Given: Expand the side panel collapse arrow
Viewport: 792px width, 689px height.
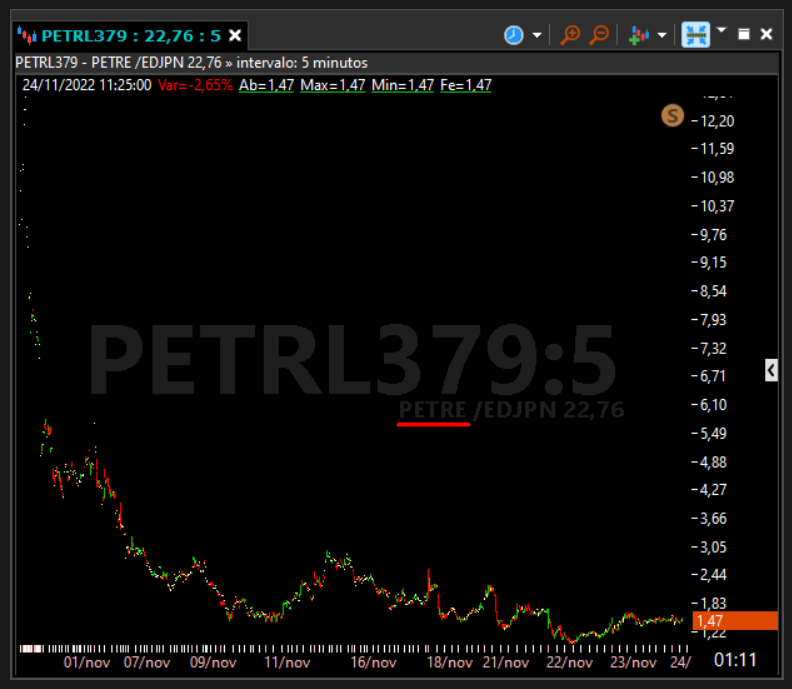Looking at the screenshot, I should point(771,370).
